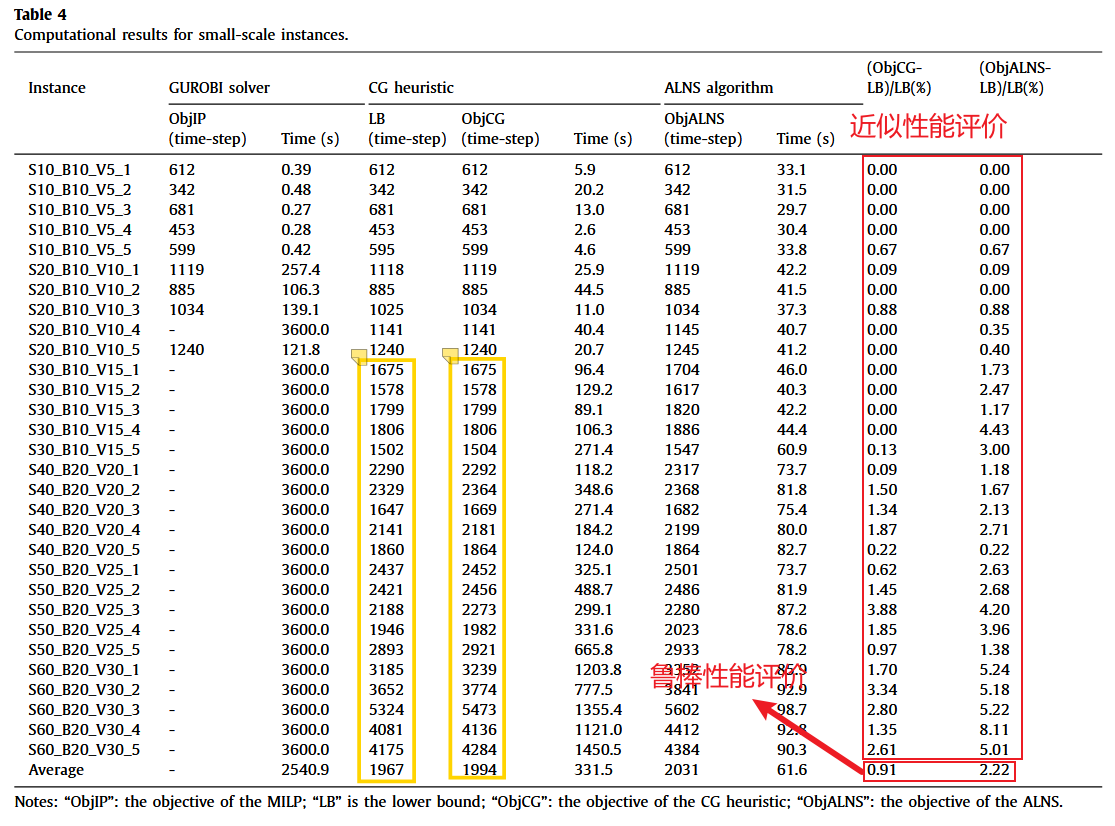Click the ALNS algorithm column header
Viewport: 1115px width, 826px height.
718,88
